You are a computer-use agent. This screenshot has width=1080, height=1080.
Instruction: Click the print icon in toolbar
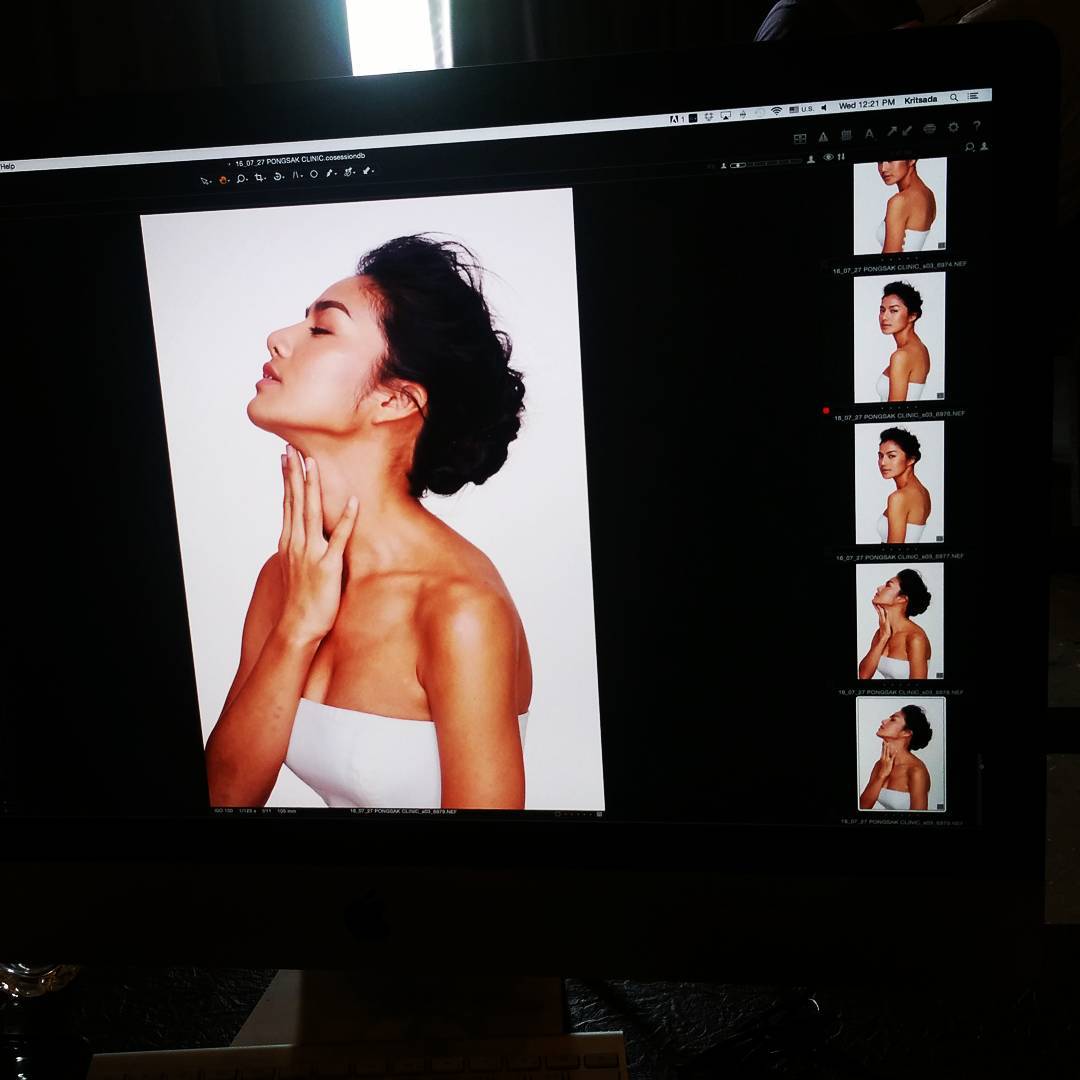pos(930,128)
